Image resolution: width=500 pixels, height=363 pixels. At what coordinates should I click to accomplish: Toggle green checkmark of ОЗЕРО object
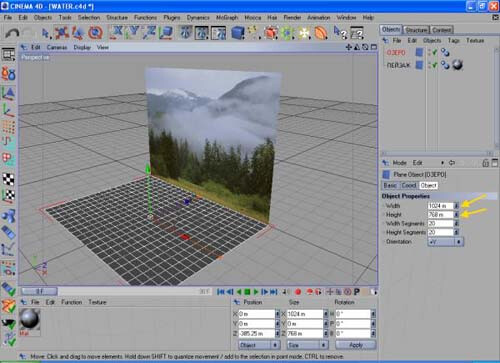coord(434,52)
